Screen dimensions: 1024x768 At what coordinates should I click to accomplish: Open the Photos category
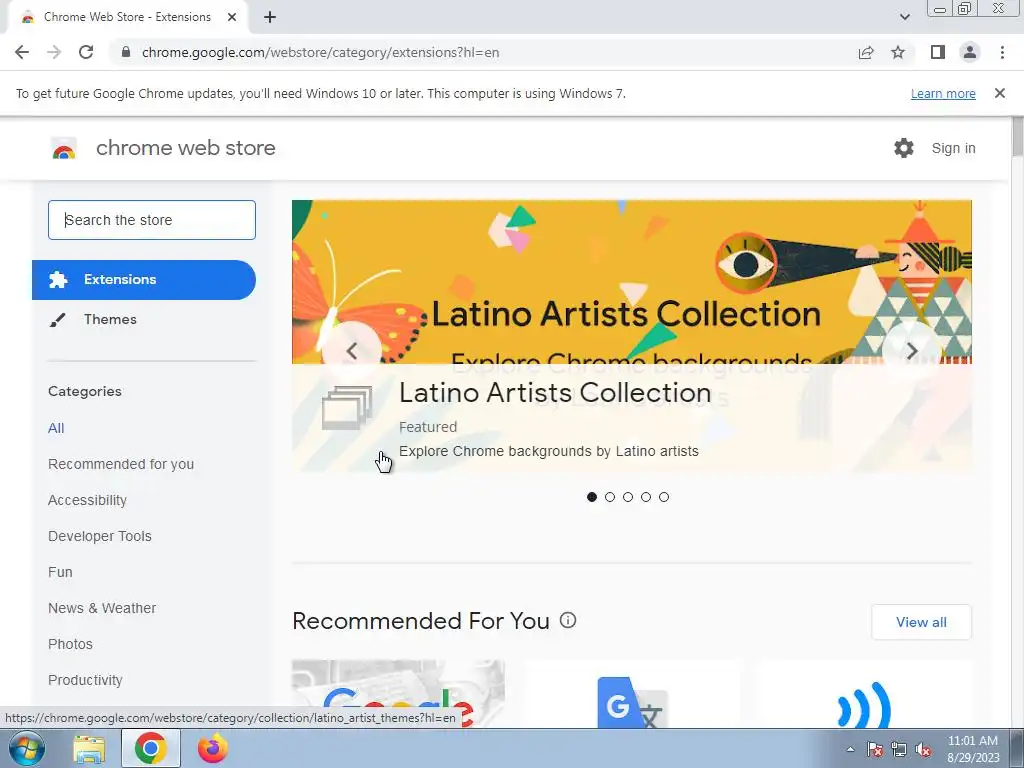tap(71, 644)
